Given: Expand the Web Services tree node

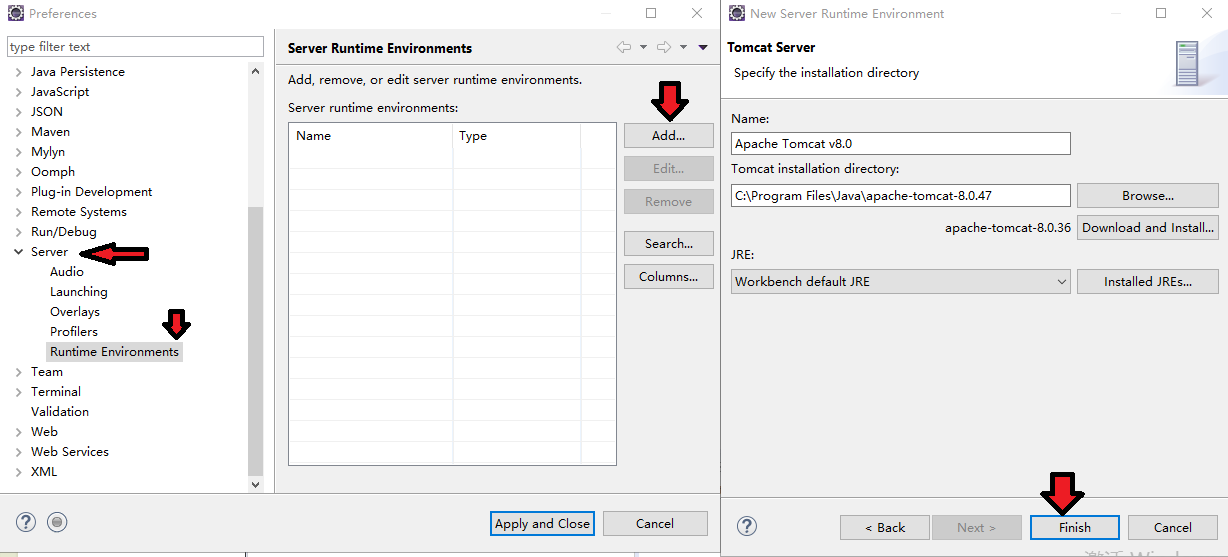Looking at the screenshot, I should 18,452.
